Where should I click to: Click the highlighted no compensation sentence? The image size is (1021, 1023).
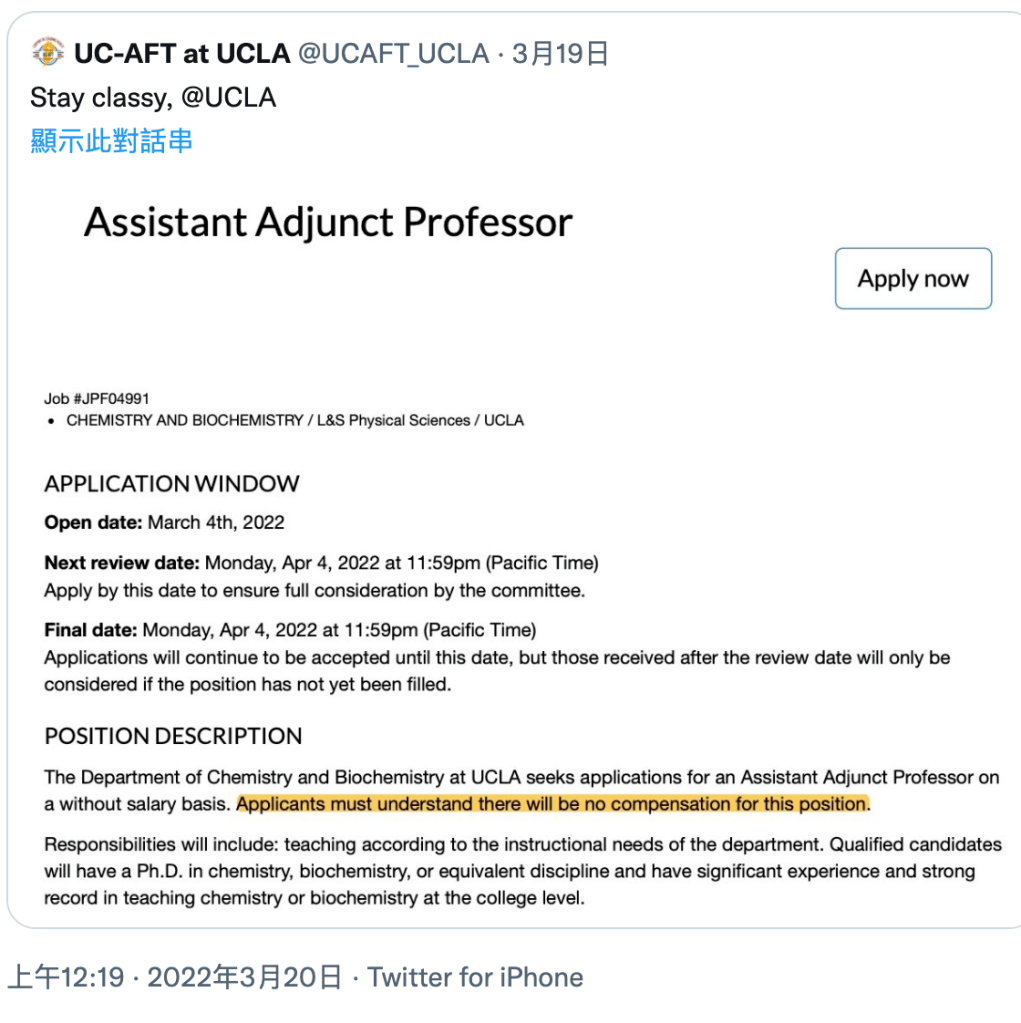pyautogui.click(x=553, y=804)
